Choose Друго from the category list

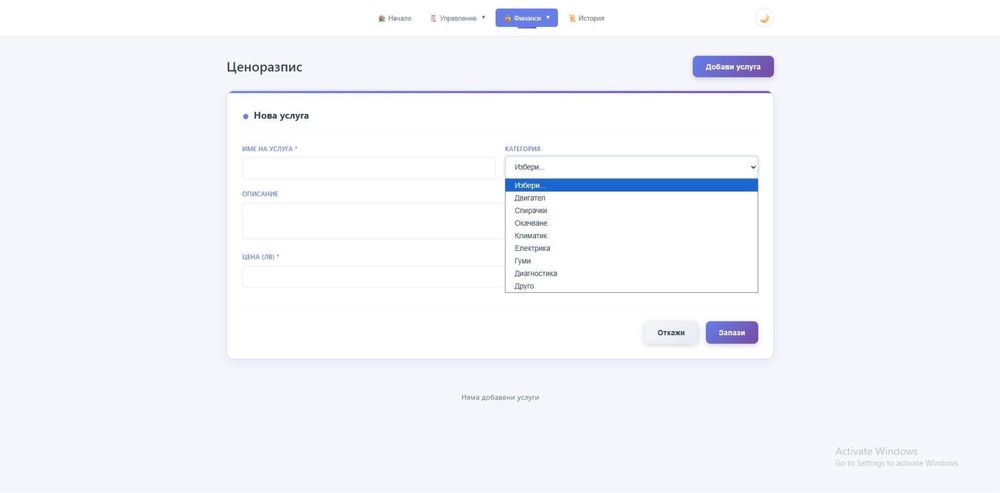[x=525, y=286]
